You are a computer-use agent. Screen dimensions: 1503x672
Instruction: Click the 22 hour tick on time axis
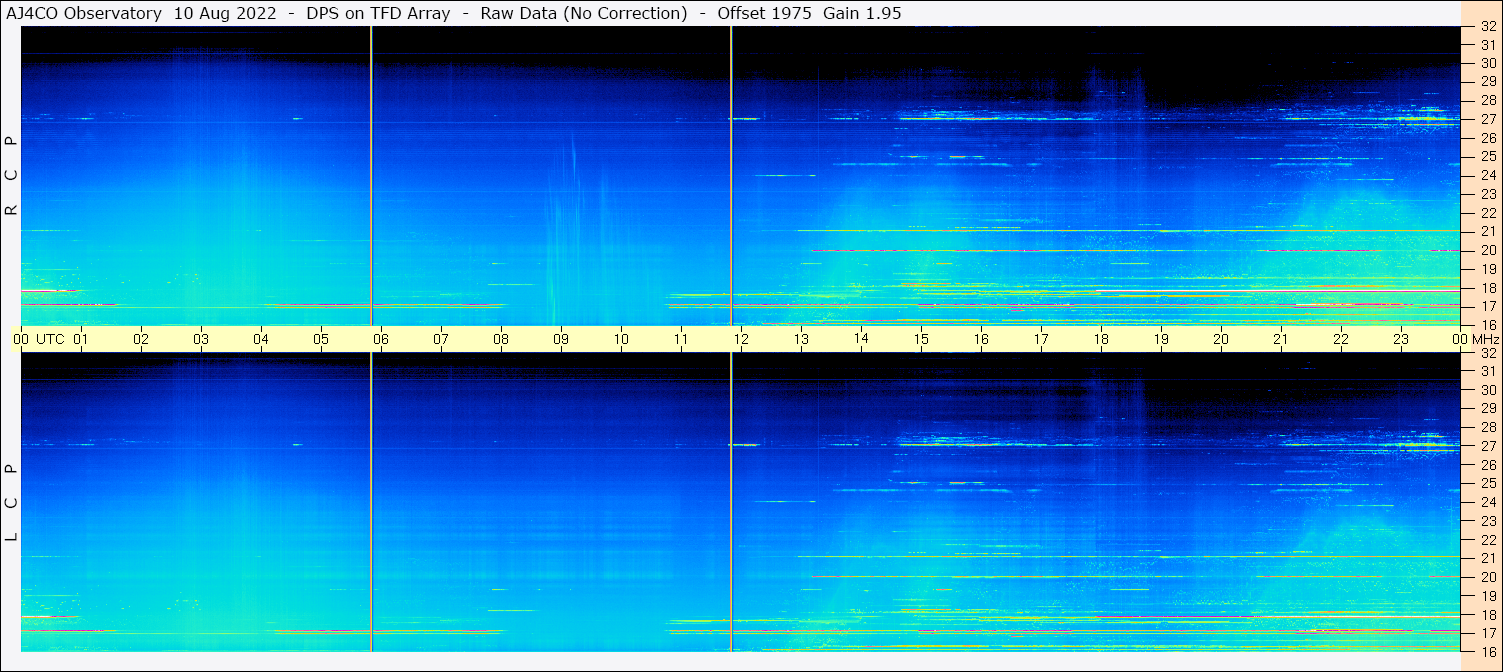(x=1341, y=339)
